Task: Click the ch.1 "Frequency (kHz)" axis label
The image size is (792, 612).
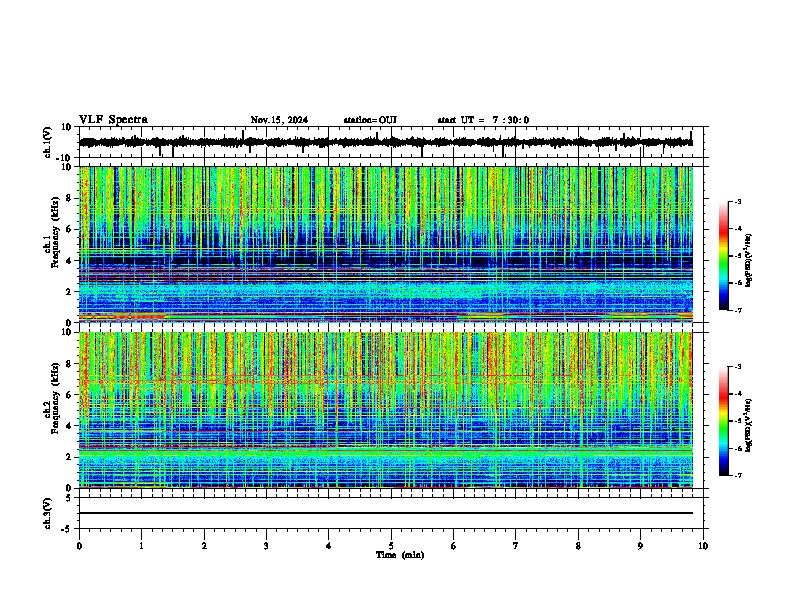Action: pos(56,232)
